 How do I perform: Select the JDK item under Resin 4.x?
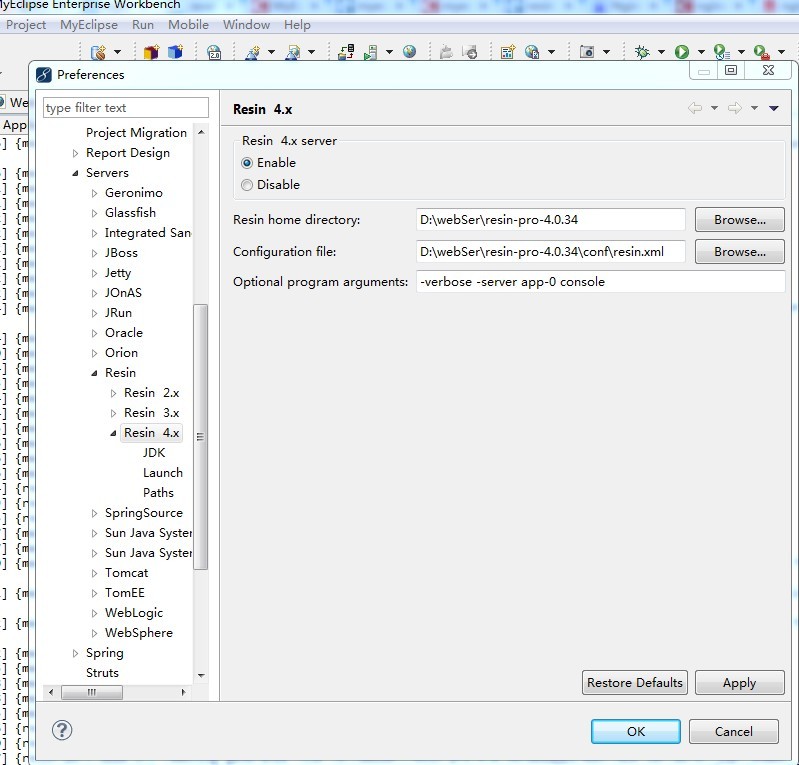click(x=154, y=453)
